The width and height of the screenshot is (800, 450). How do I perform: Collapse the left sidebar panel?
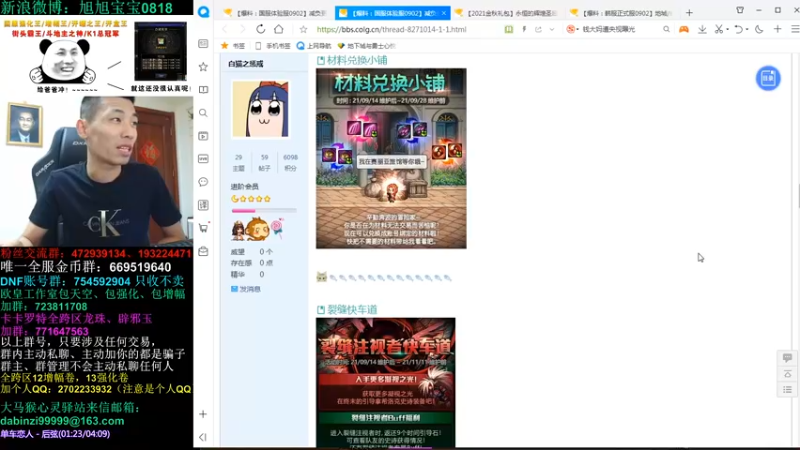tap(203, 437)
